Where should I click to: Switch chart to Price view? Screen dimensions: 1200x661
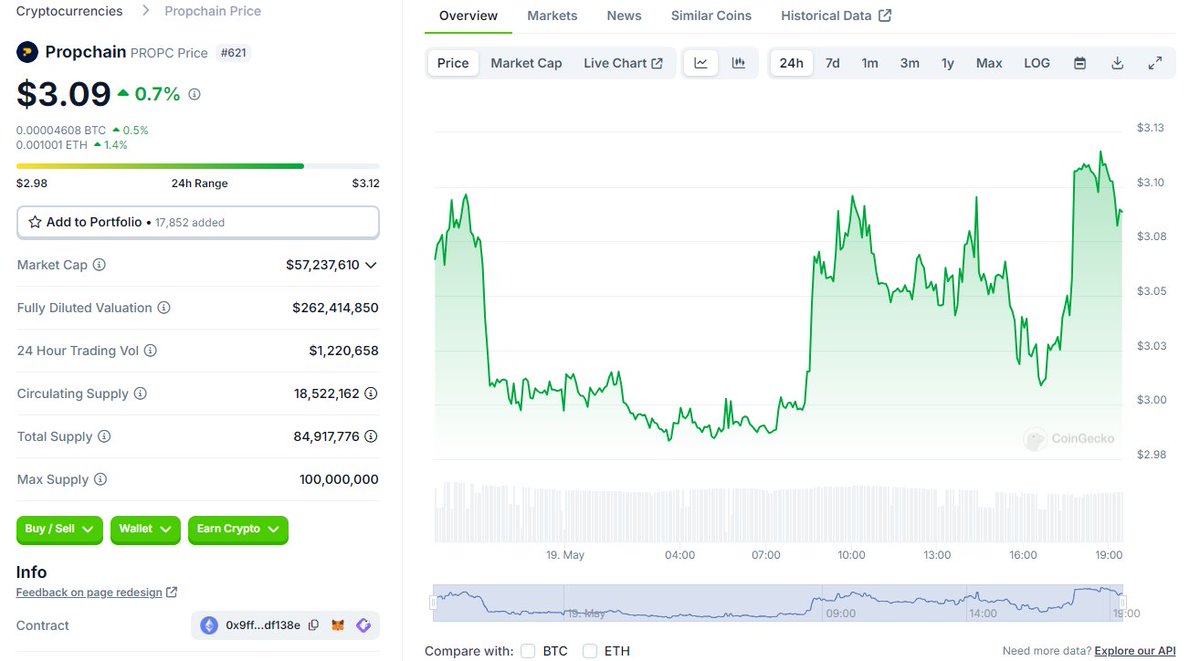click(453, 63)
